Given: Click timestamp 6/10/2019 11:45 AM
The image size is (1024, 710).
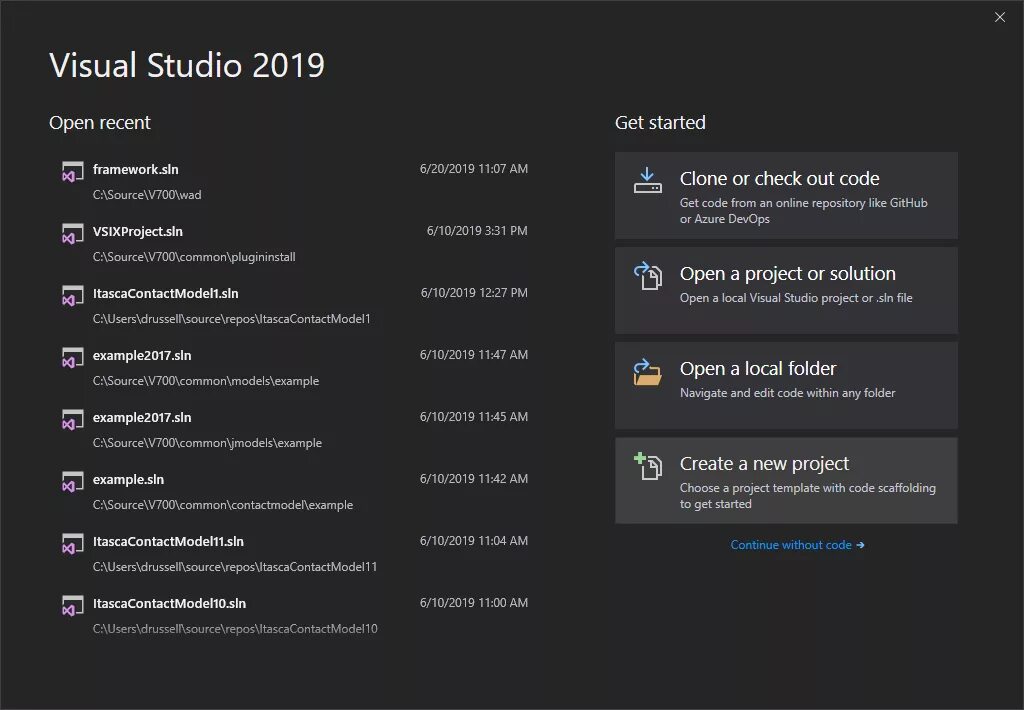Looking at the screenshot, I should (x=473, y=417).
